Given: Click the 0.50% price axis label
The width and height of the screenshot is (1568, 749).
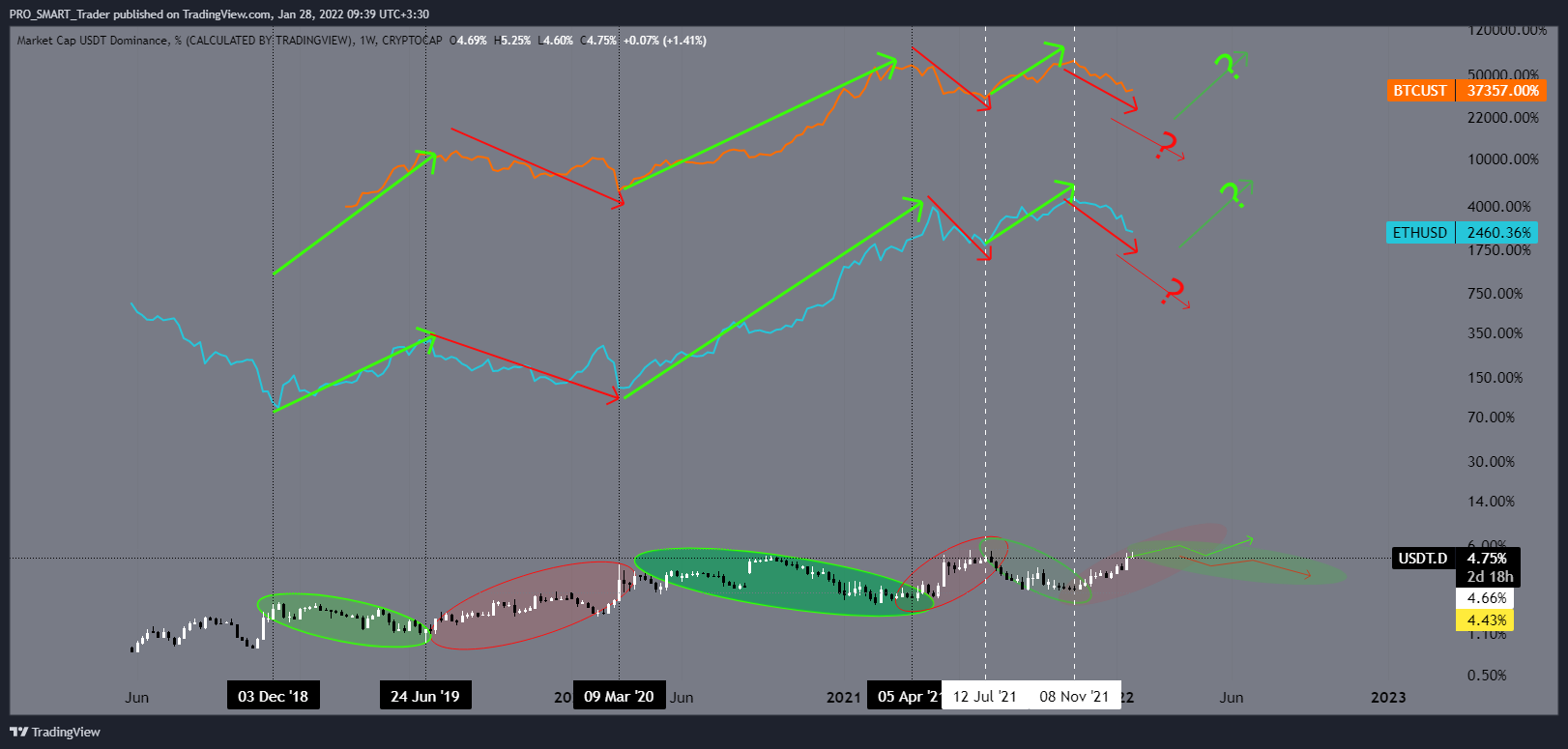Looking at the screenshot, I should click(1487, 676).
